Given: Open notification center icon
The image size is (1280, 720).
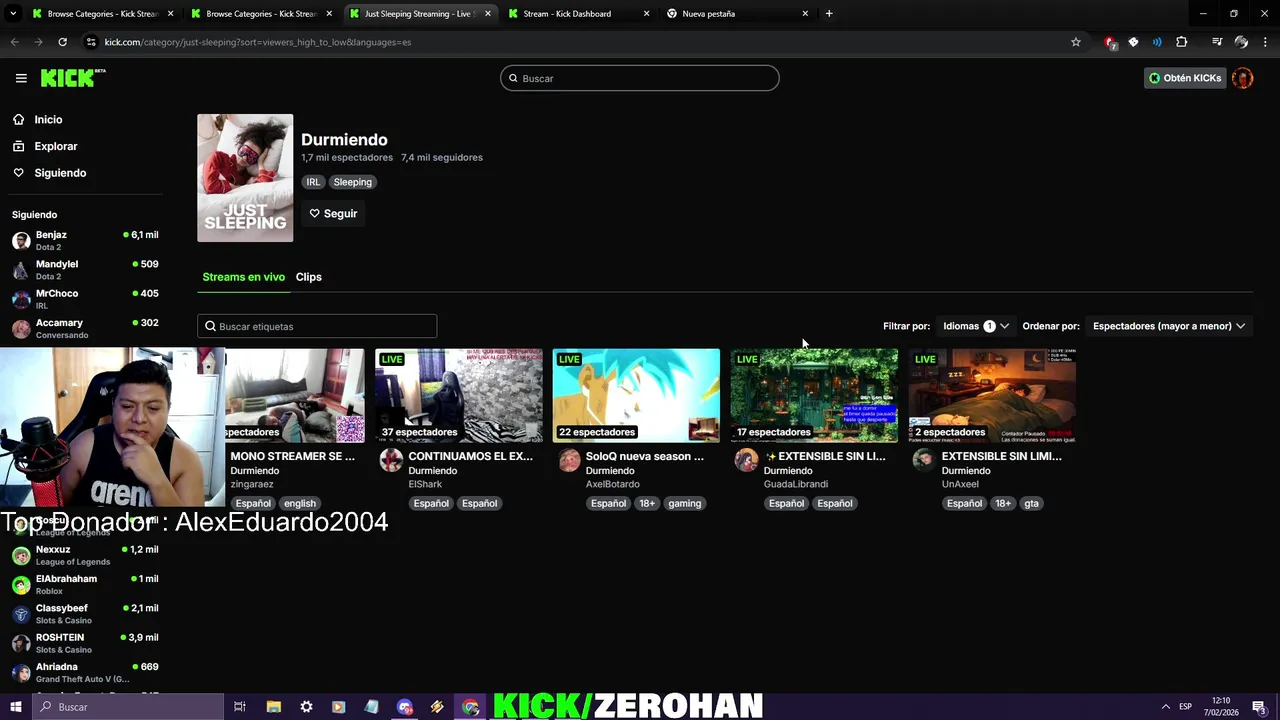Looking at the screenshot, I should pos(1259,707).
